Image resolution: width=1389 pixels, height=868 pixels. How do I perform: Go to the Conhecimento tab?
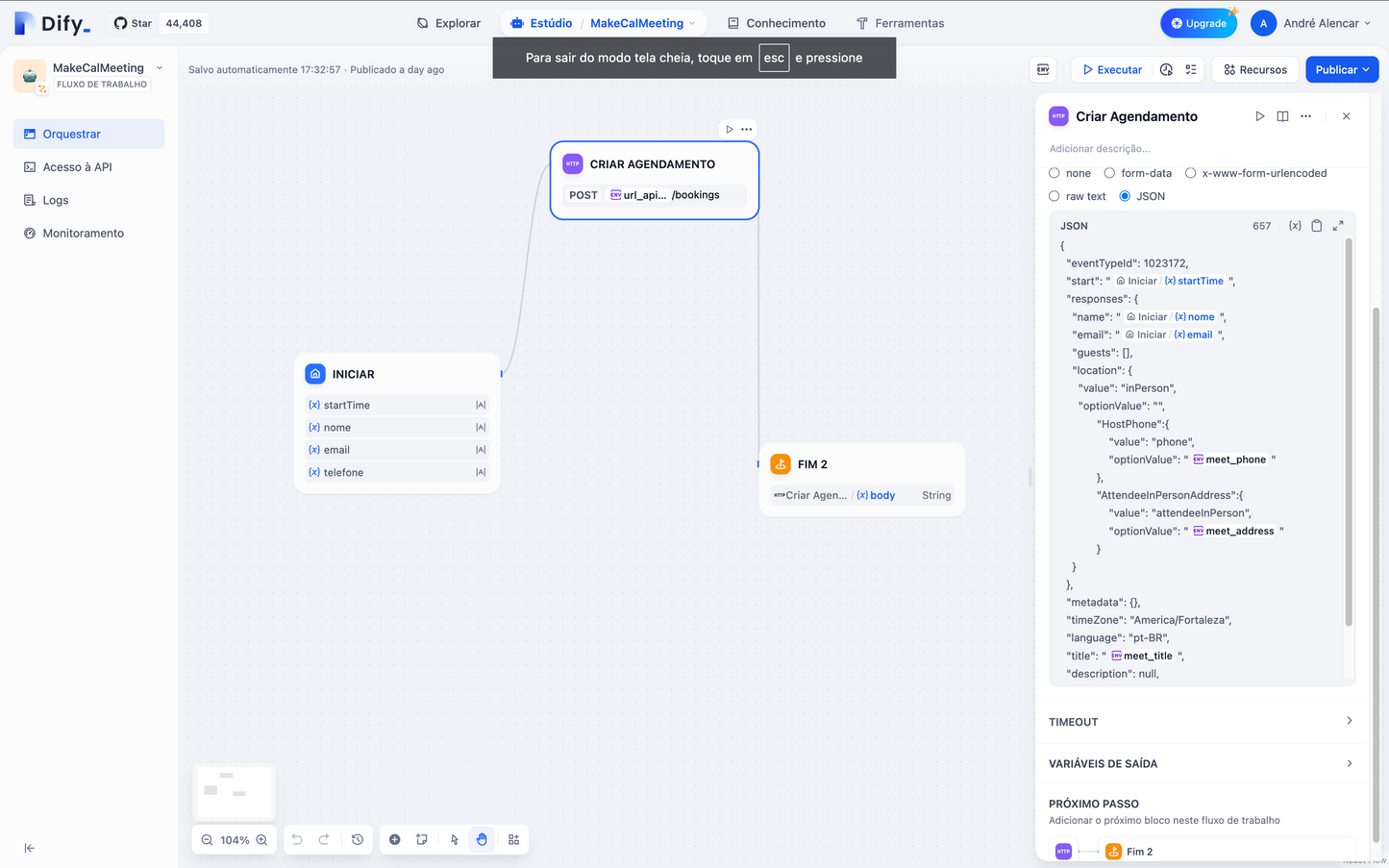776,23
